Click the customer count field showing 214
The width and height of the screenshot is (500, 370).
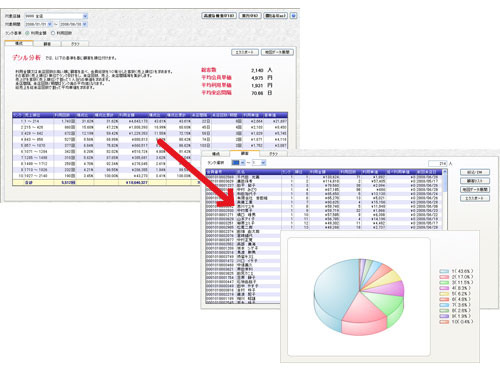[437, 164]
